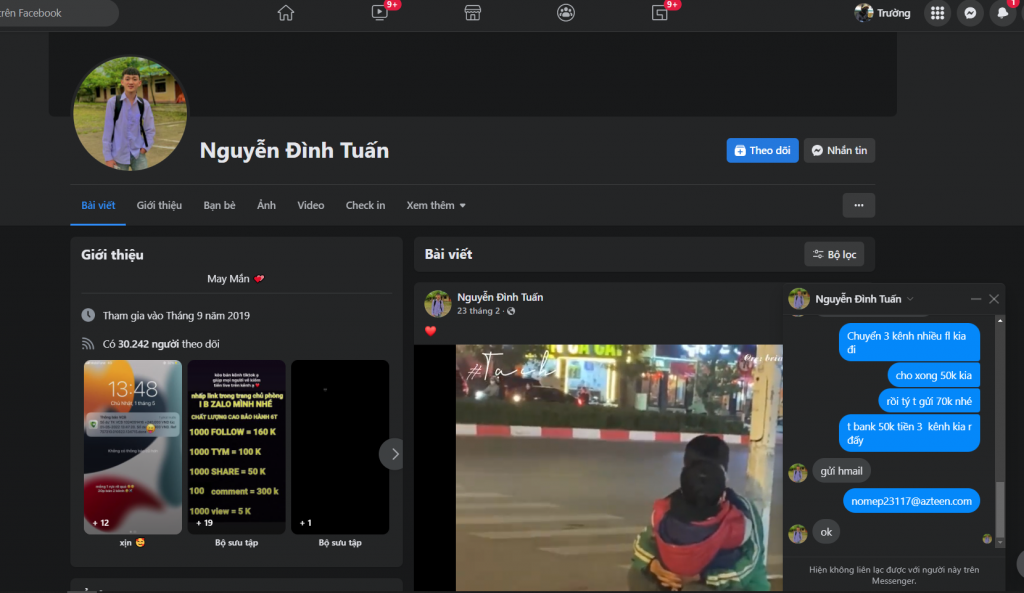Open the 'xịn' featured collection thumbnail
Image resolution: width=1024 pixels, height=593 pixels.
click(x=132, y=447)
